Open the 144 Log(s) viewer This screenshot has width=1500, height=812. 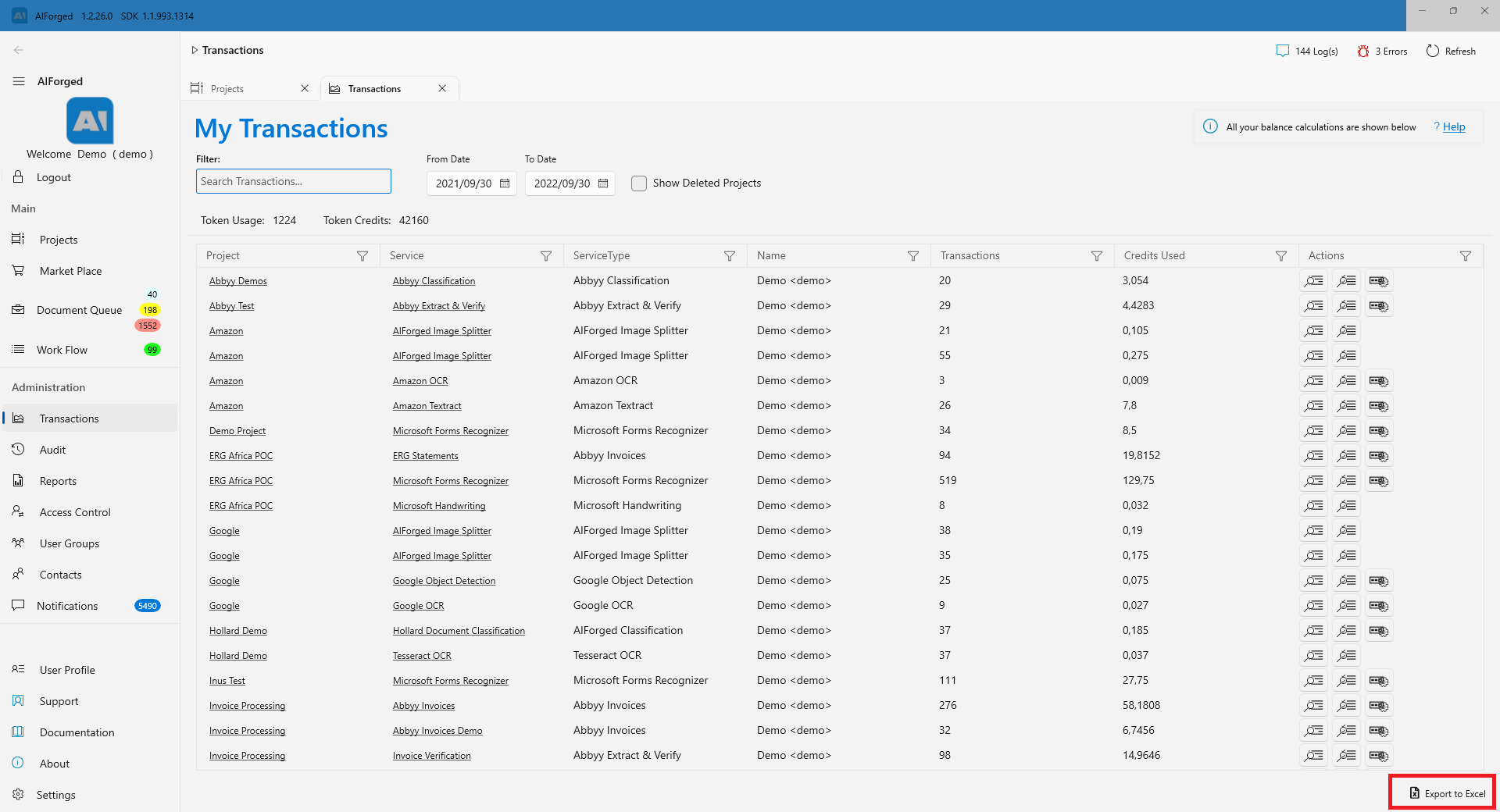pos(1307,52)
